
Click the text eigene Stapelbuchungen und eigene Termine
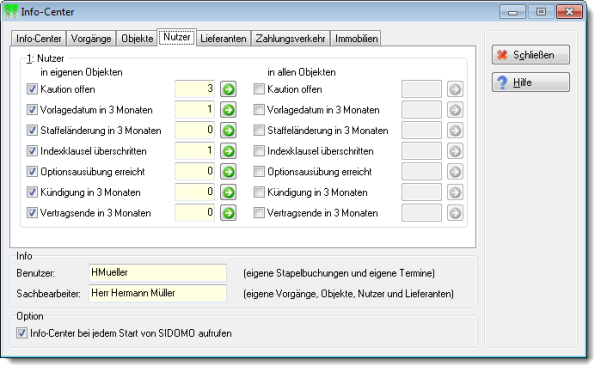click(339, 273)
